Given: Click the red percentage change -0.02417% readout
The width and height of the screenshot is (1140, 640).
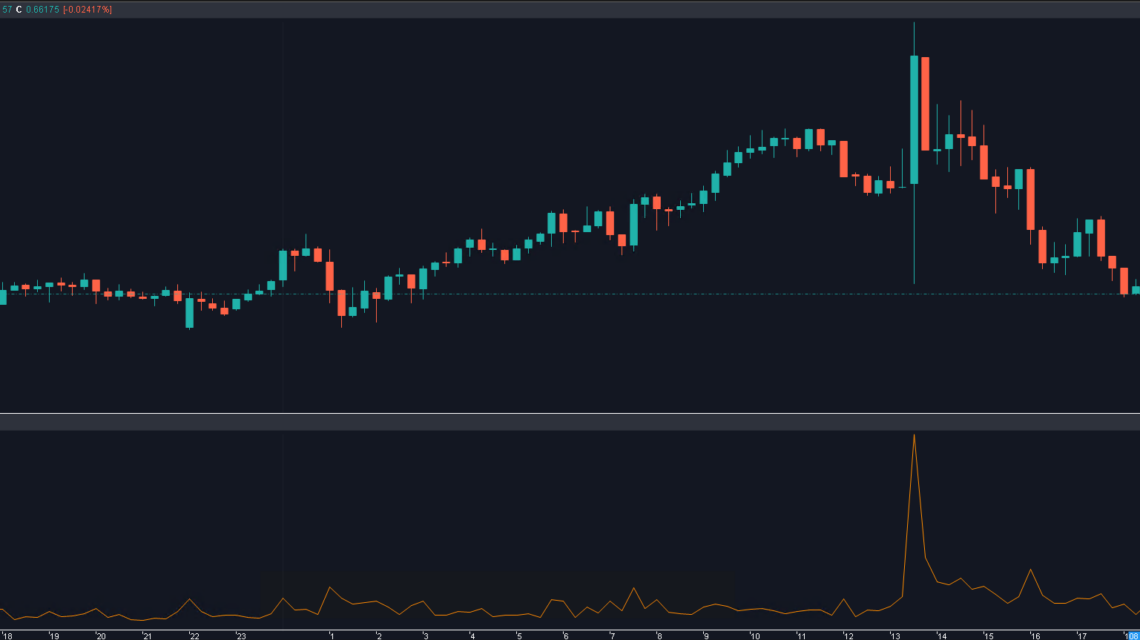Looking at the screenshot, I should coord(87,9).
